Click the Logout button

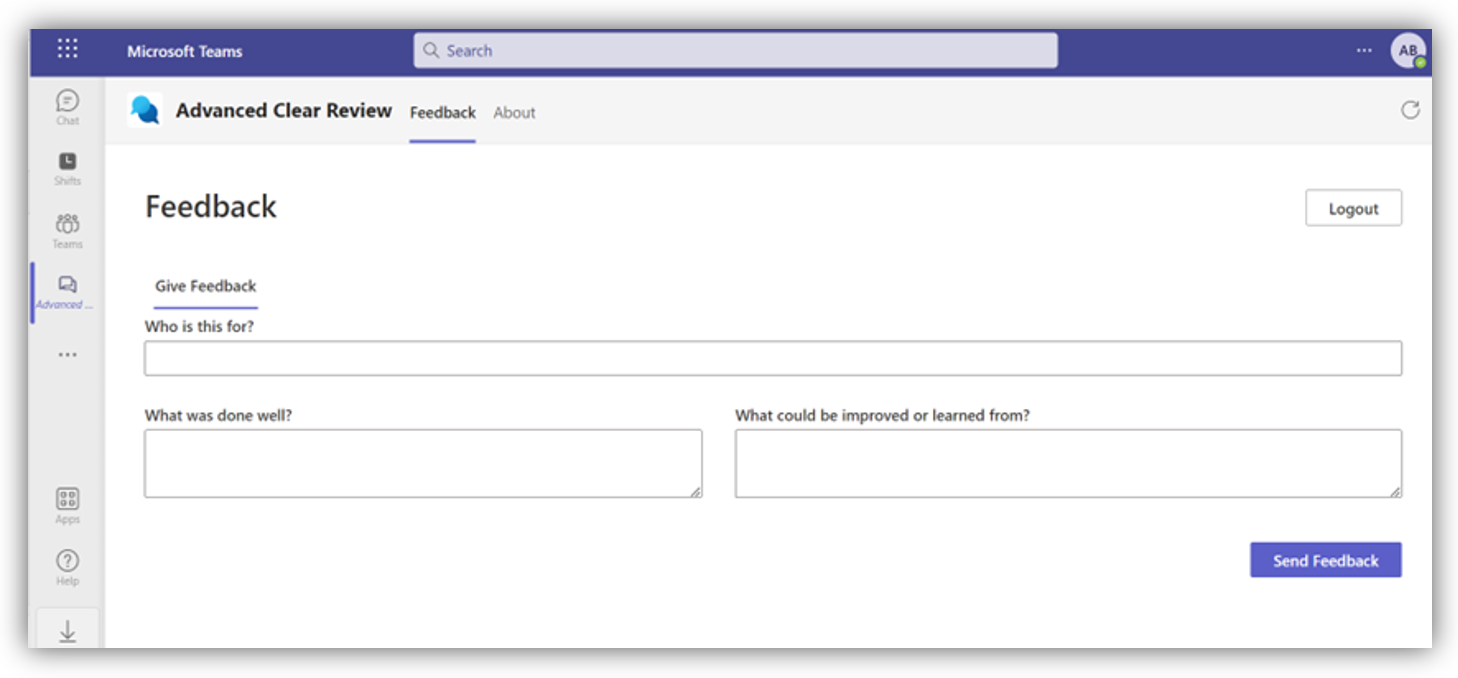pos(1353,209)
